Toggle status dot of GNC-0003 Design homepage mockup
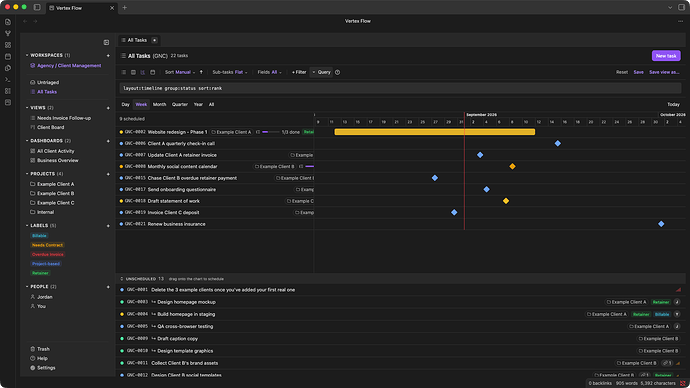The width and height of the screenshot is (690, 388). click(122, 302)
